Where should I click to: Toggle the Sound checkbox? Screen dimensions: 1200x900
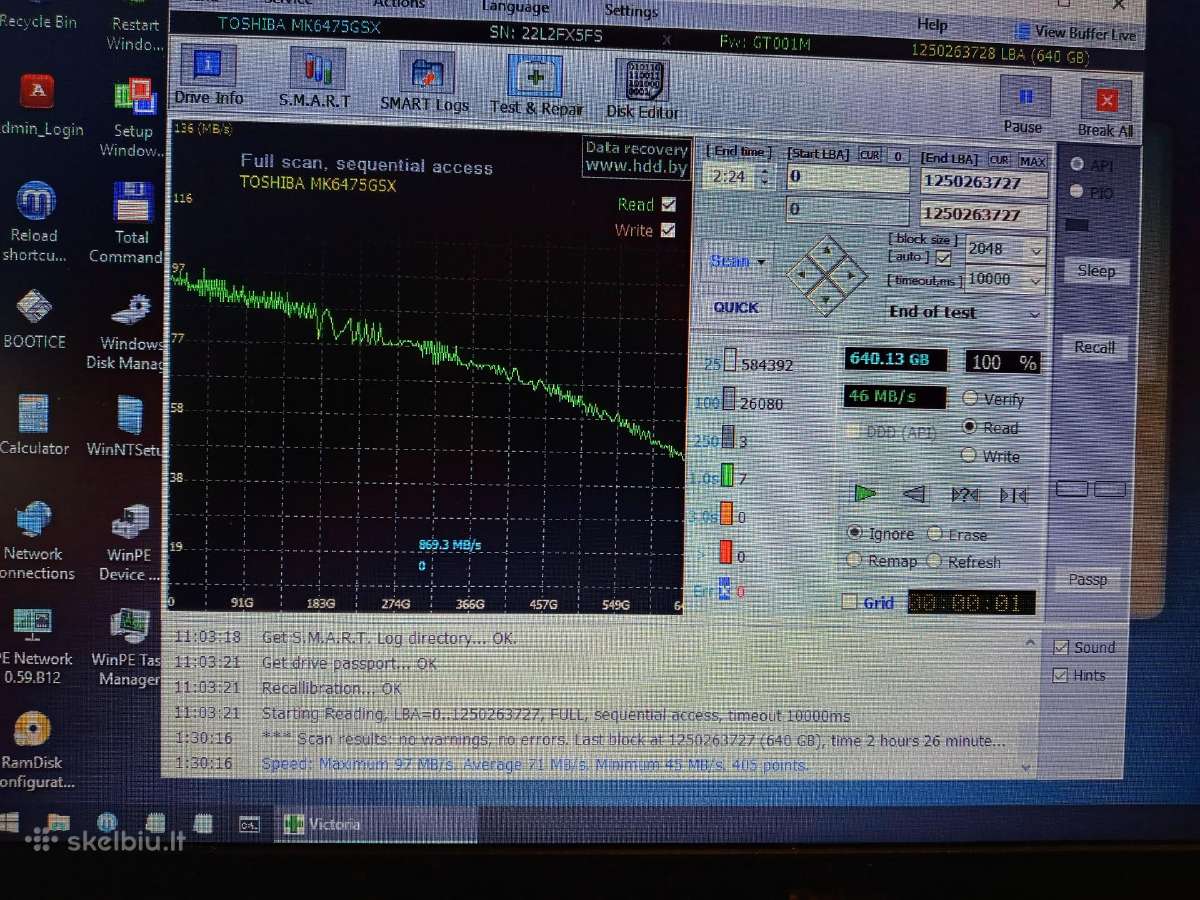(x=1061, y=647)
